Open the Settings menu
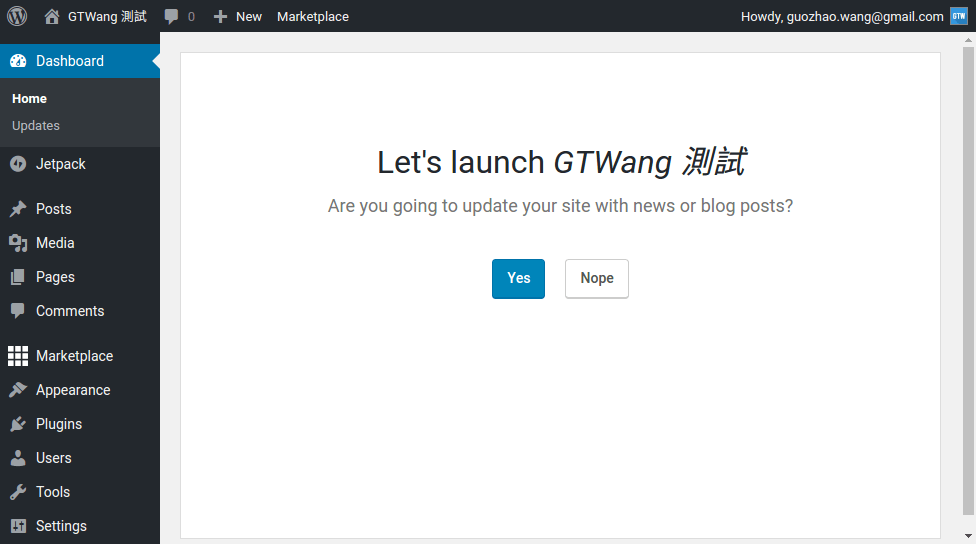The width and height of the screenshot is (976, 544). click(x=61, y=526)
